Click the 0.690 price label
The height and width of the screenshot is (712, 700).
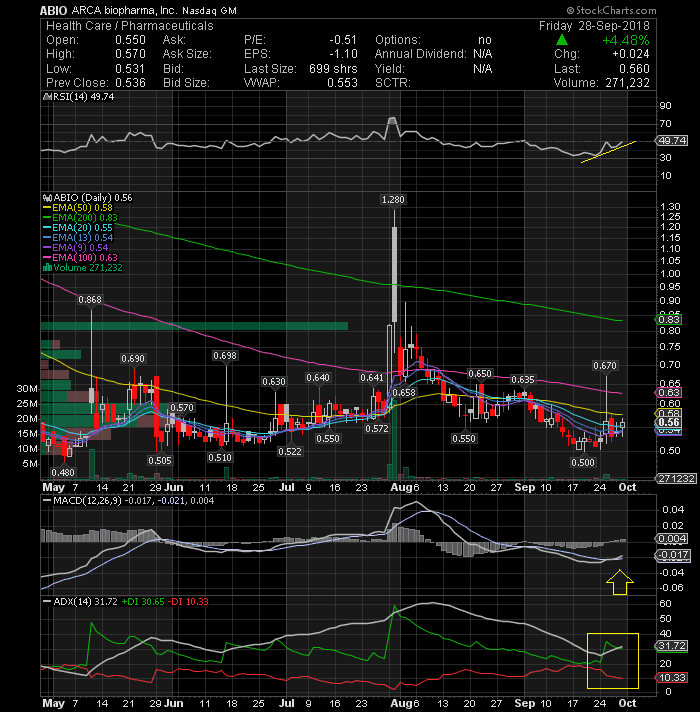pos(133,359)
